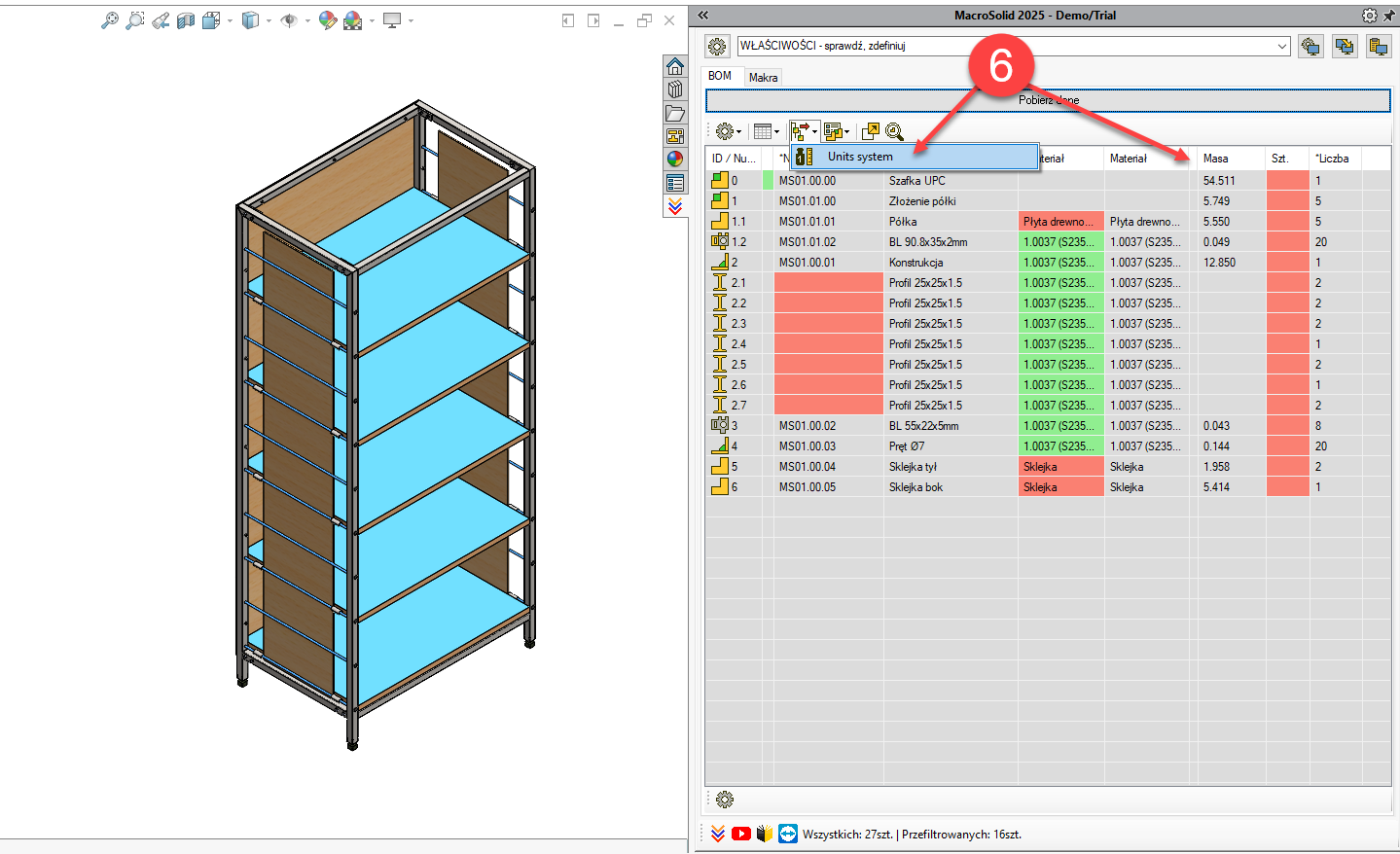The image size is (1400, 854).
Task: Click the Pobierz dane button
Action: [1048, 100]
